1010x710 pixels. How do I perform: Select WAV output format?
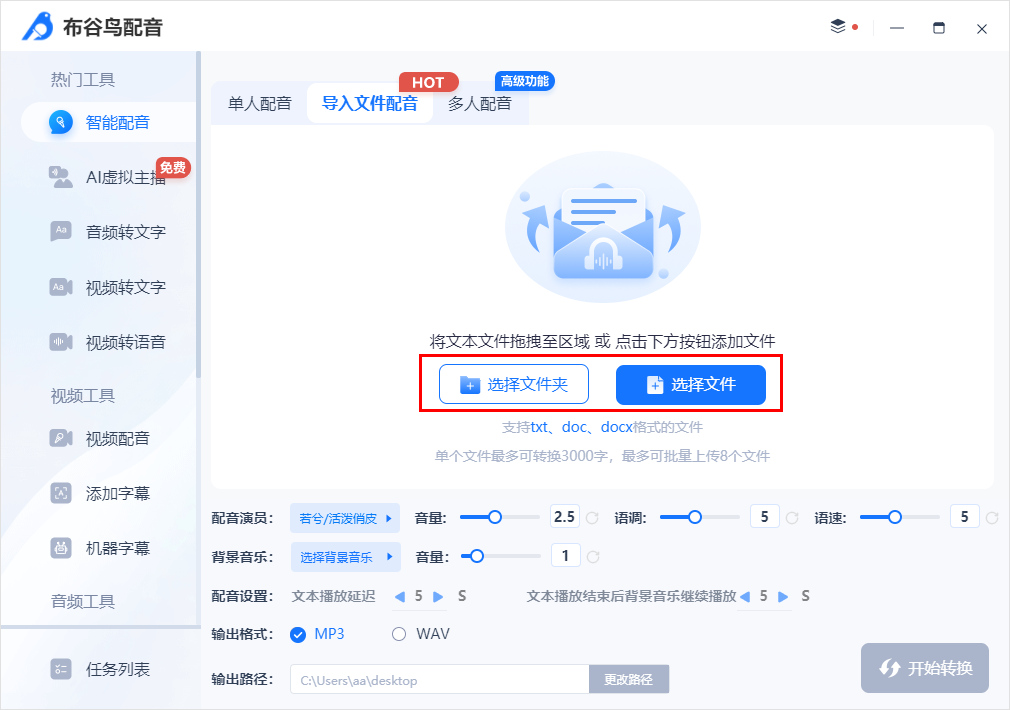click(421, 634)
